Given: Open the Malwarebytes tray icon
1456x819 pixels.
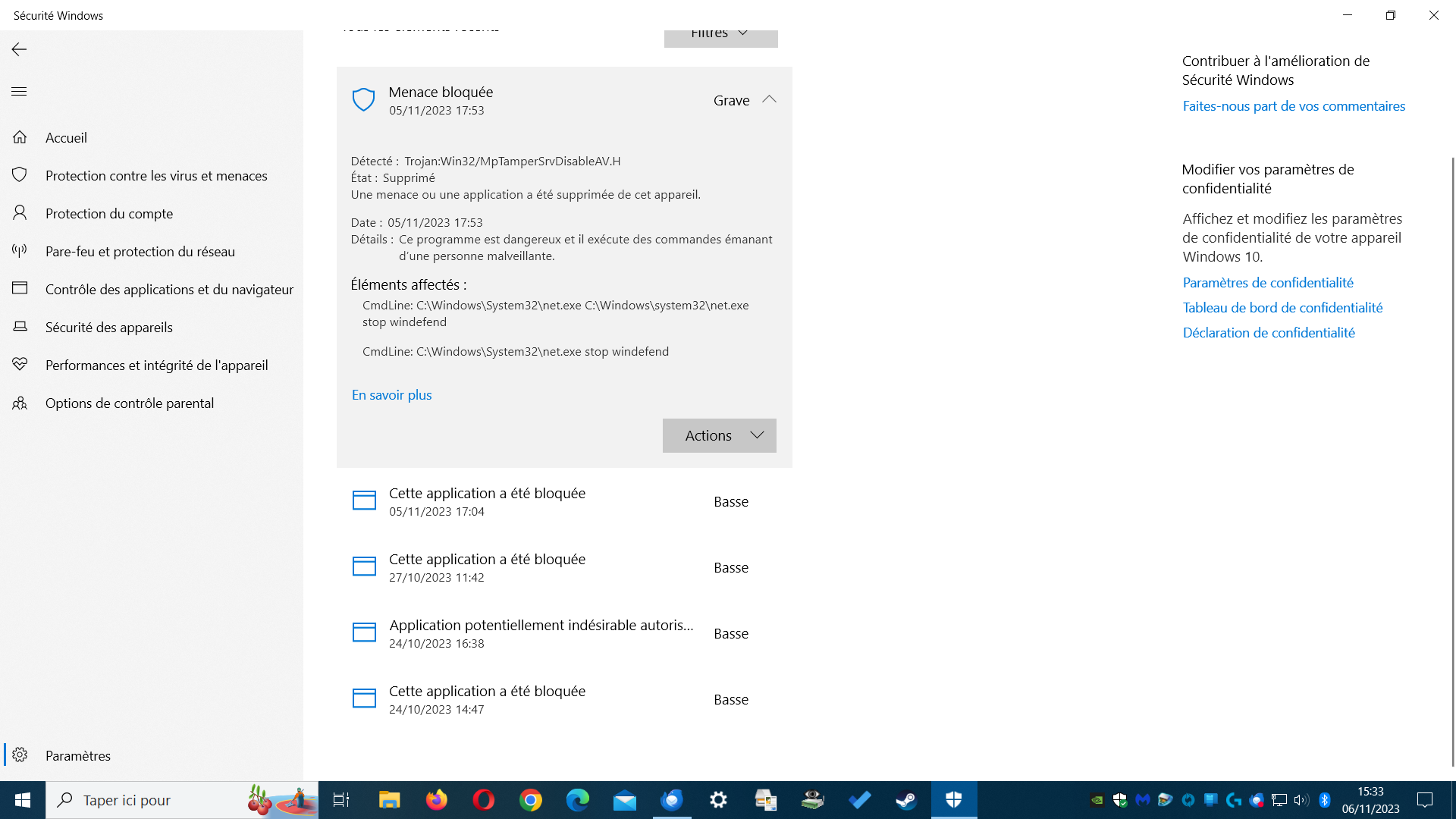Looking at the screenshot, I should click(x=1143, y=800).
